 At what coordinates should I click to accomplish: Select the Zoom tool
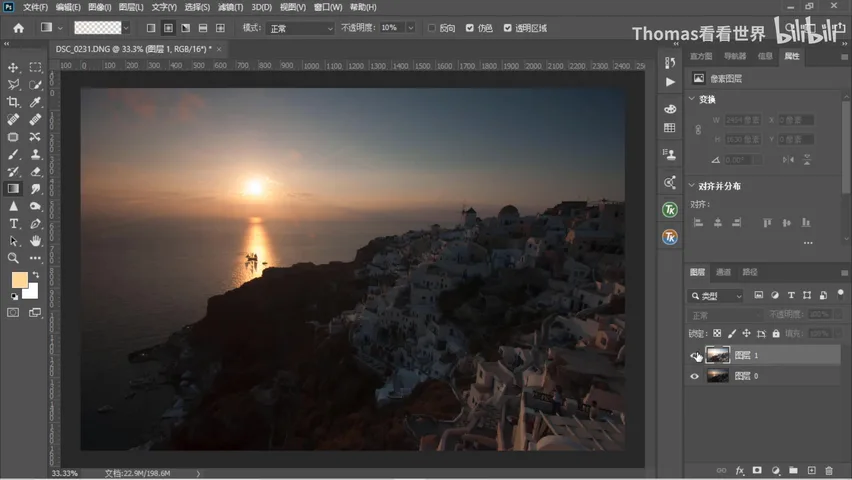click(13, 258)
